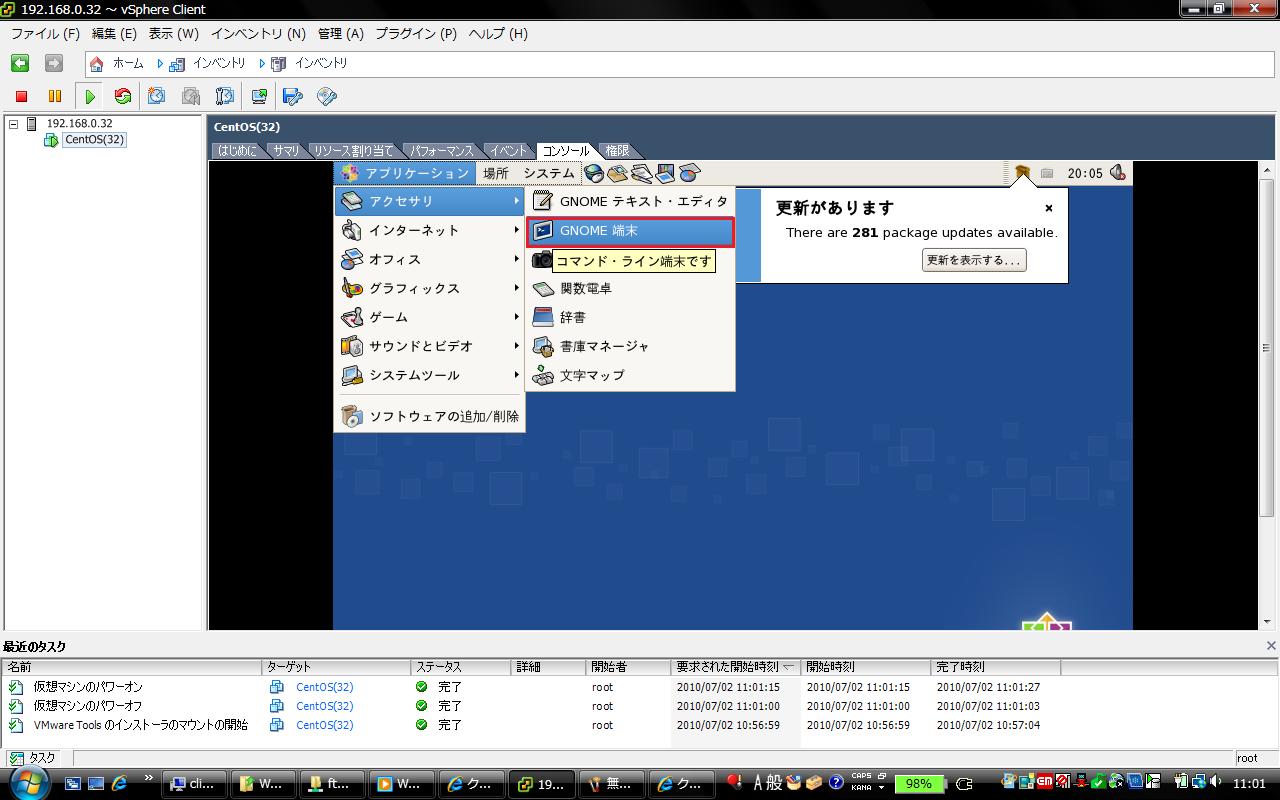The height and width of the screenshot is (800, 1280).
Task: Click the package update notifier icon in GNOME panel
Action: pos(1021,173)
